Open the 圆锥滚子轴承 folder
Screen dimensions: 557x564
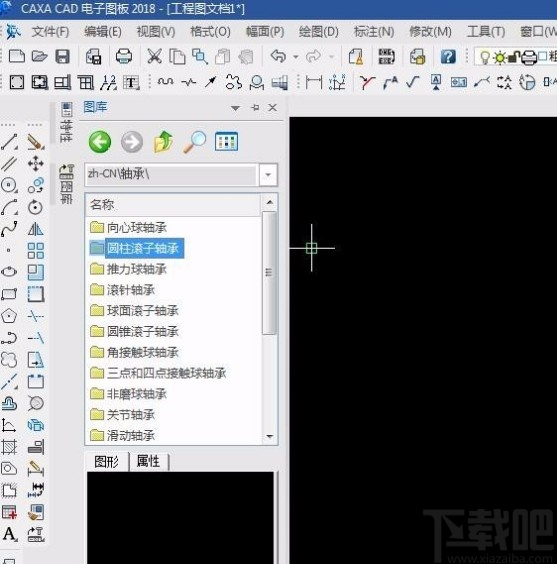[134, 331]
